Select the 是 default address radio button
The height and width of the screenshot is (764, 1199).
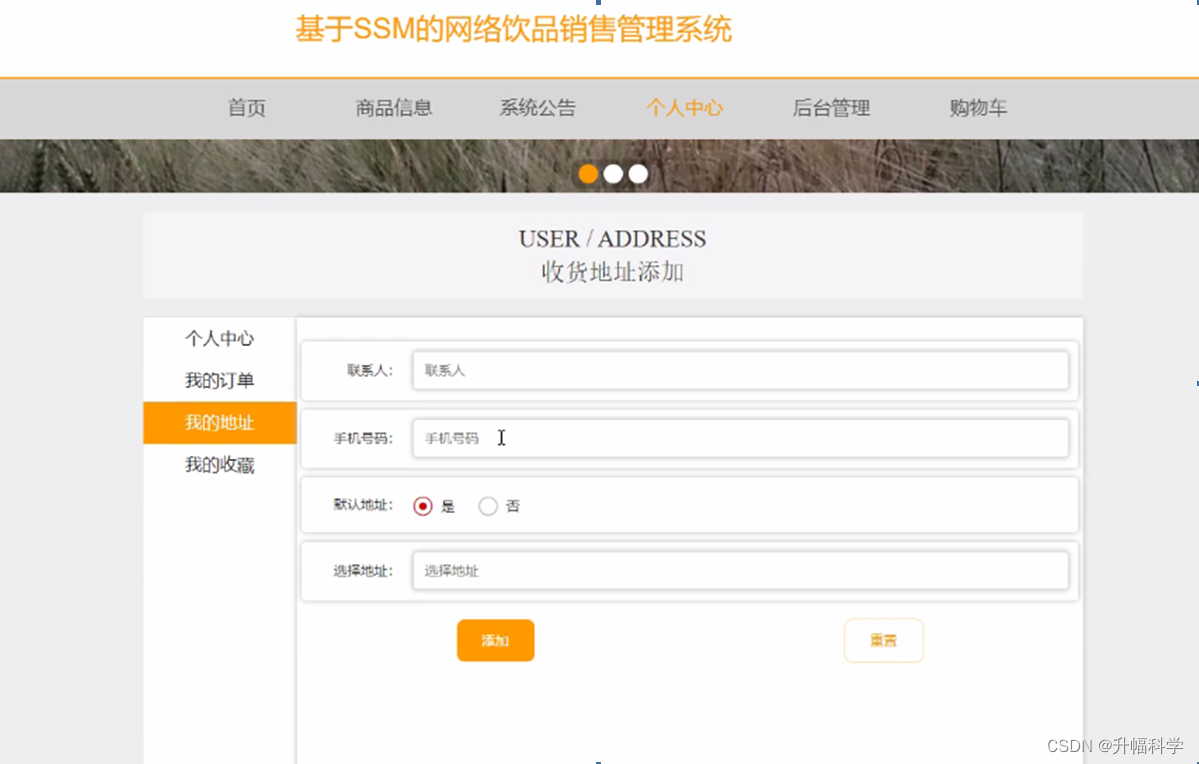click(422, 505)
